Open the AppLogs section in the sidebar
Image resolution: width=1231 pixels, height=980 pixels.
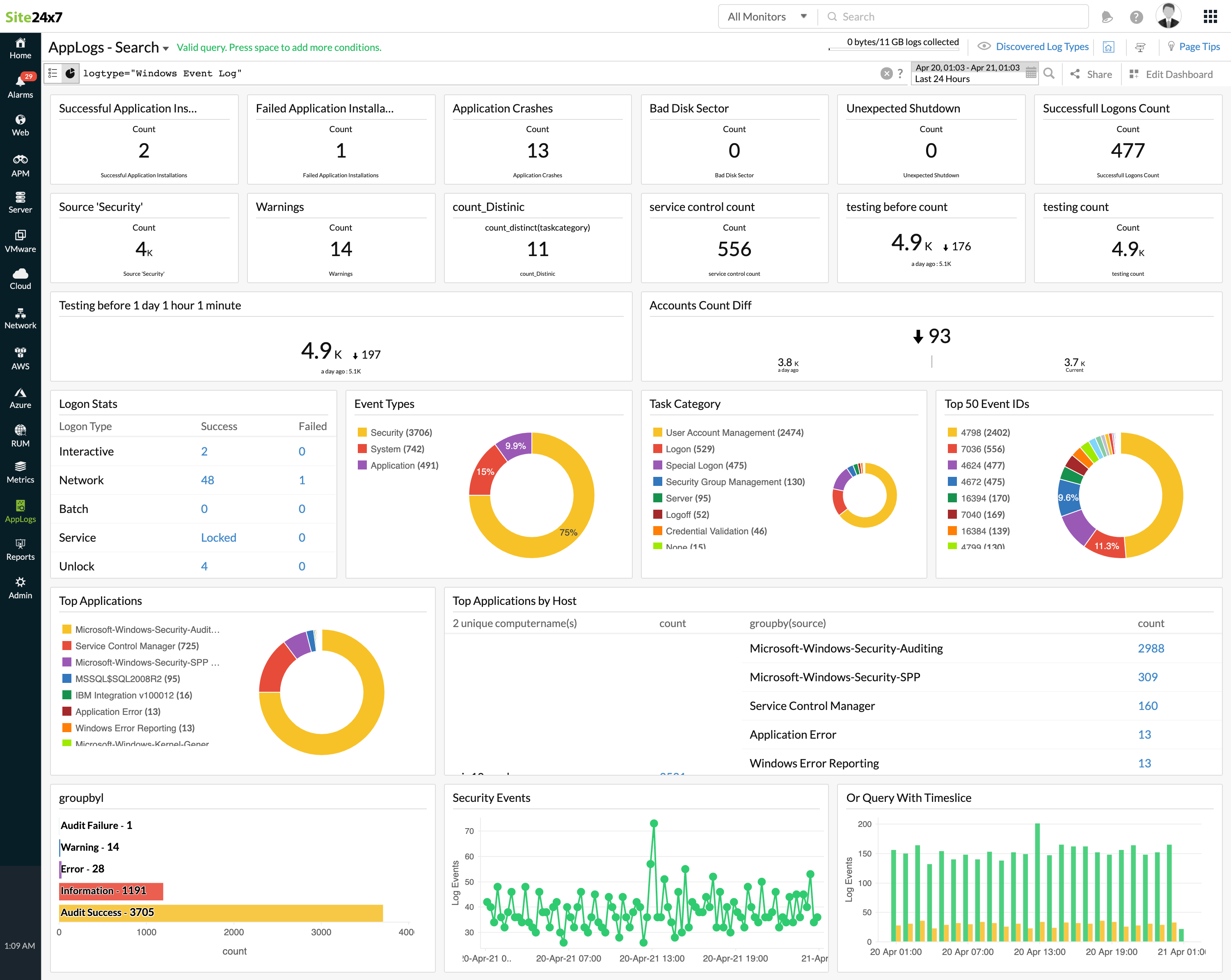click(21, 511)
